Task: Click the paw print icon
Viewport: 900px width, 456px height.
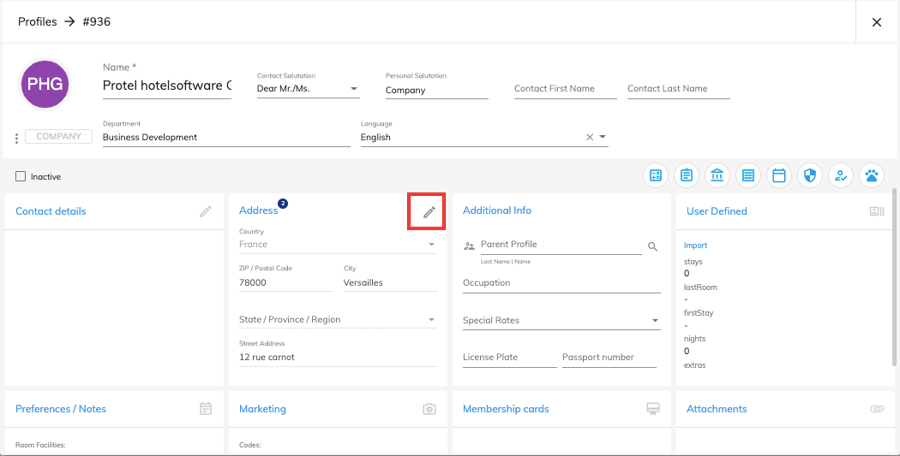Action: (872, 176)
